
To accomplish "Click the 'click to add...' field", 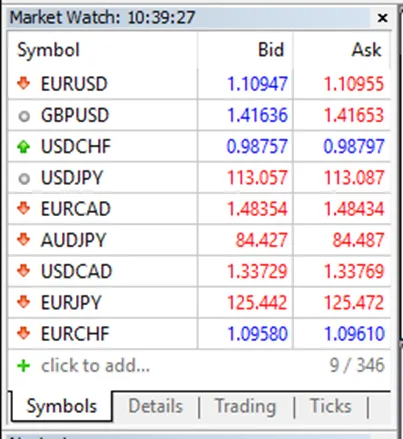I will pyautogui.click(x=95, y=366).
